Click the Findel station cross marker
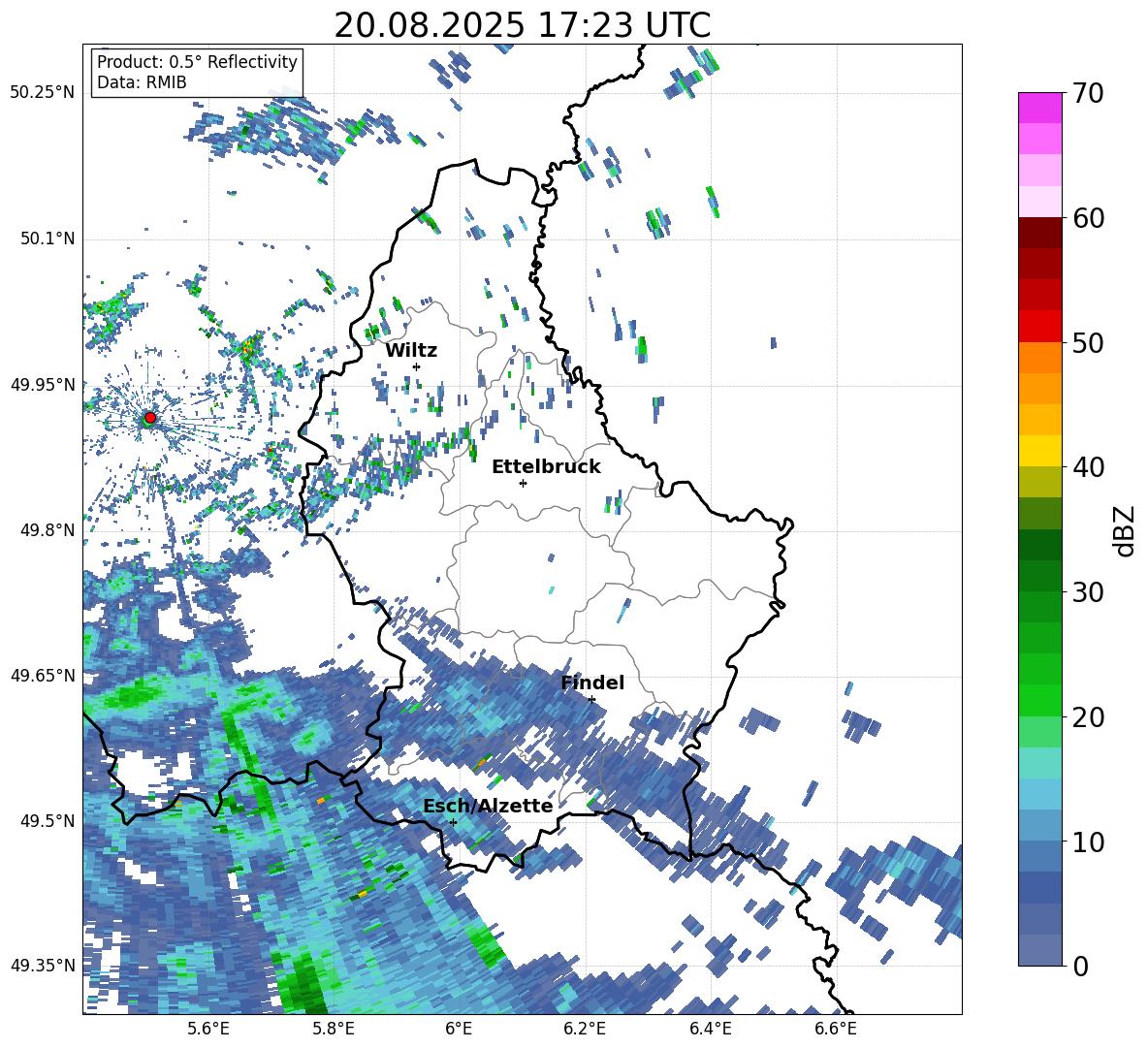1148x1048 pixels. click(x=591, y=700)
